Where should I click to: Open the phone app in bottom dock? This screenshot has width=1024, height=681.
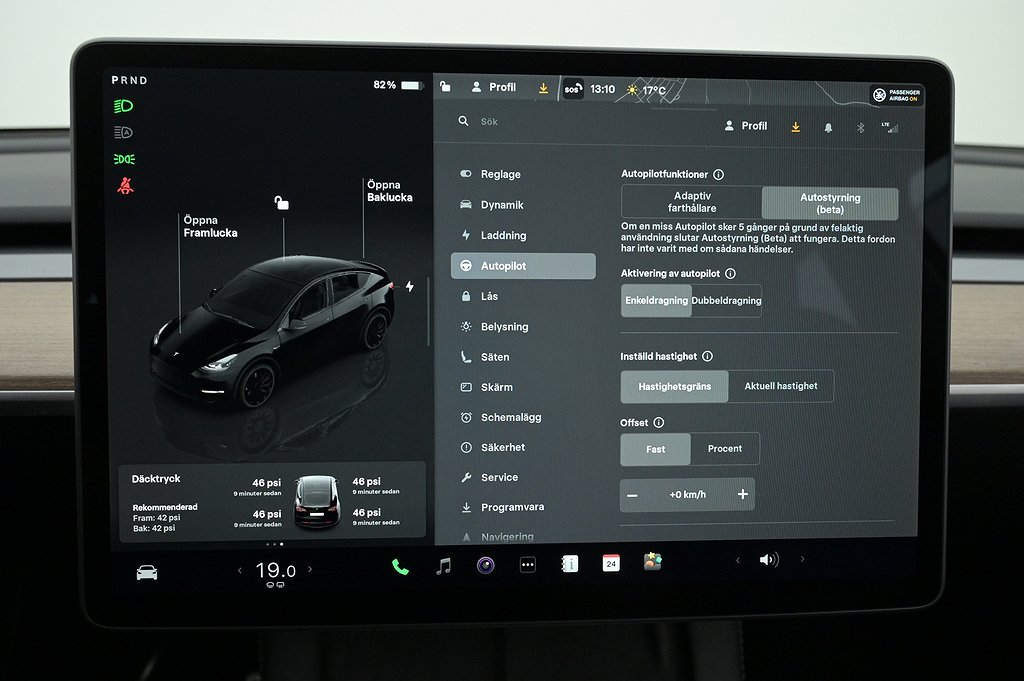click(400, 566)
